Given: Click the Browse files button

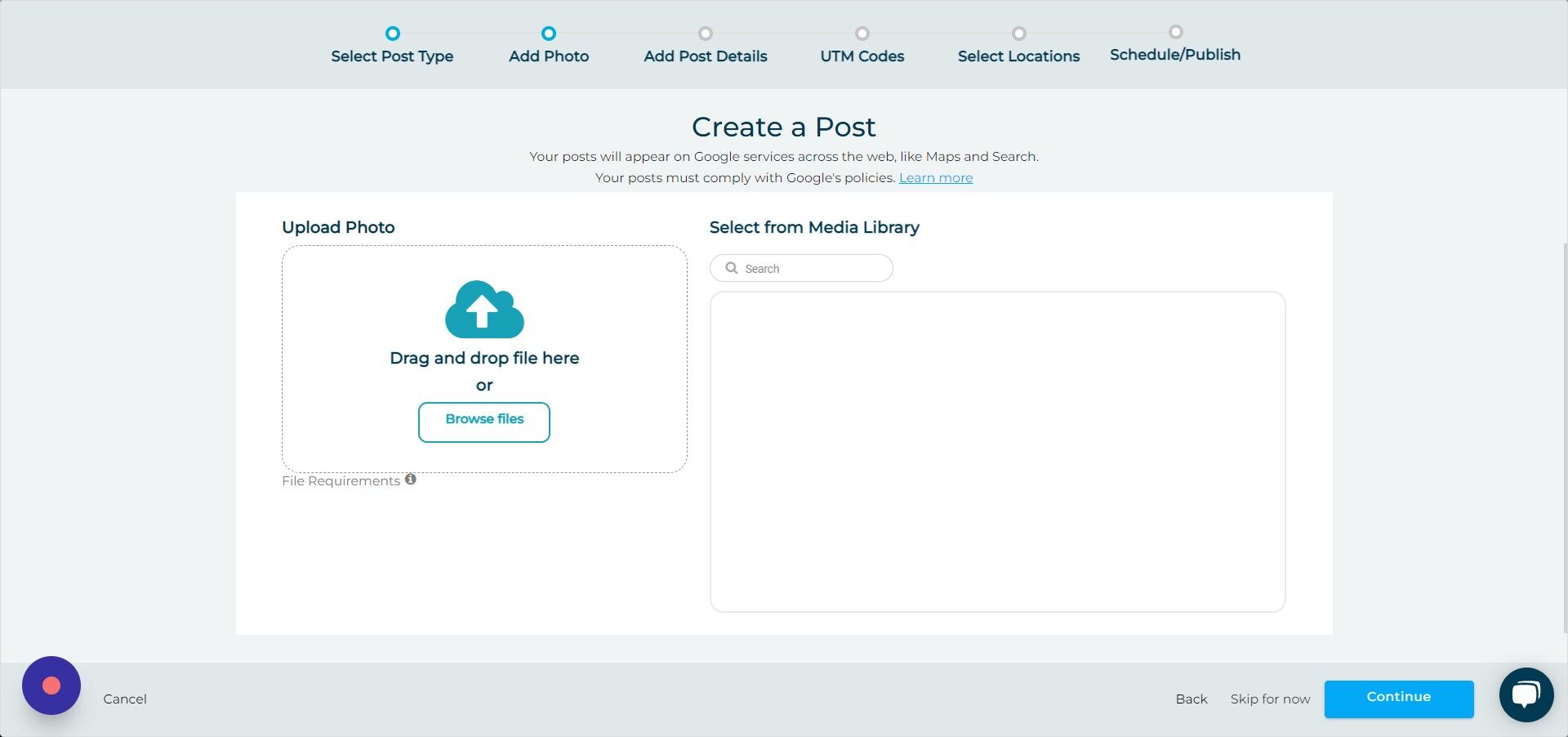Looking at the screenshot, I should [484, 422].
